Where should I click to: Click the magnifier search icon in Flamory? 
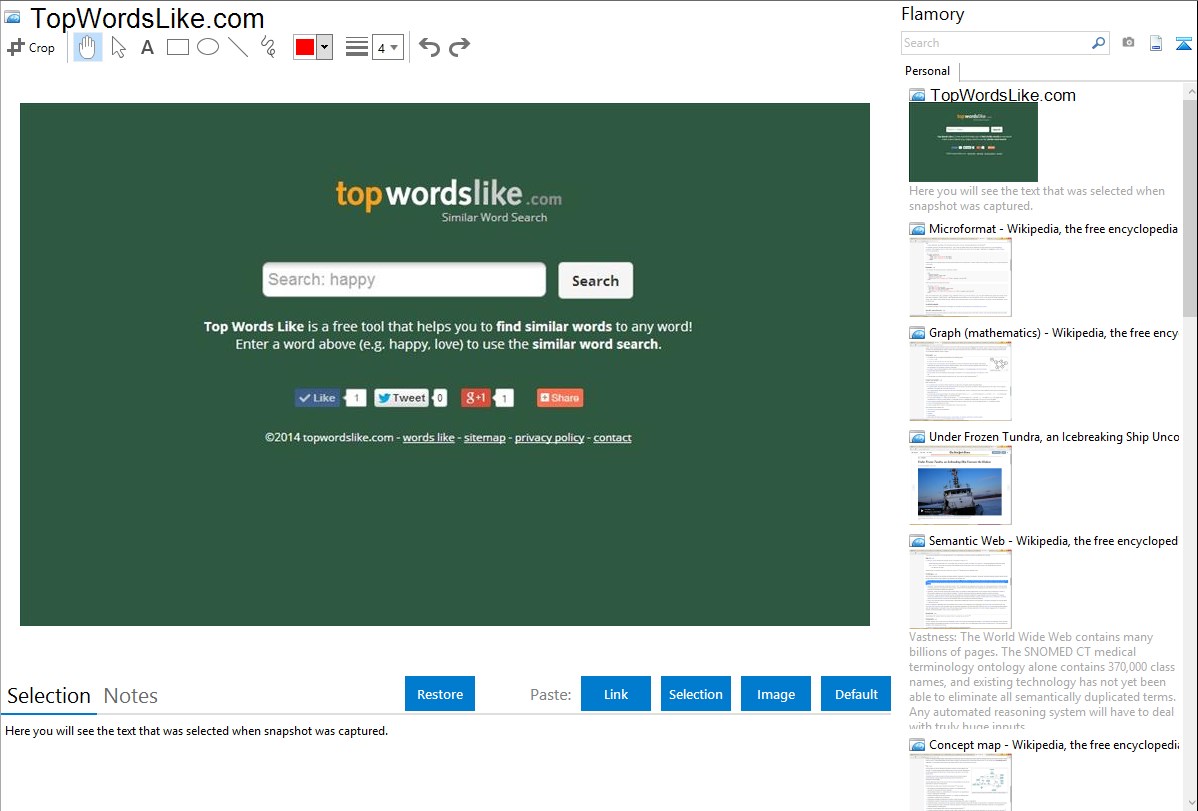tap(1099, 43)
